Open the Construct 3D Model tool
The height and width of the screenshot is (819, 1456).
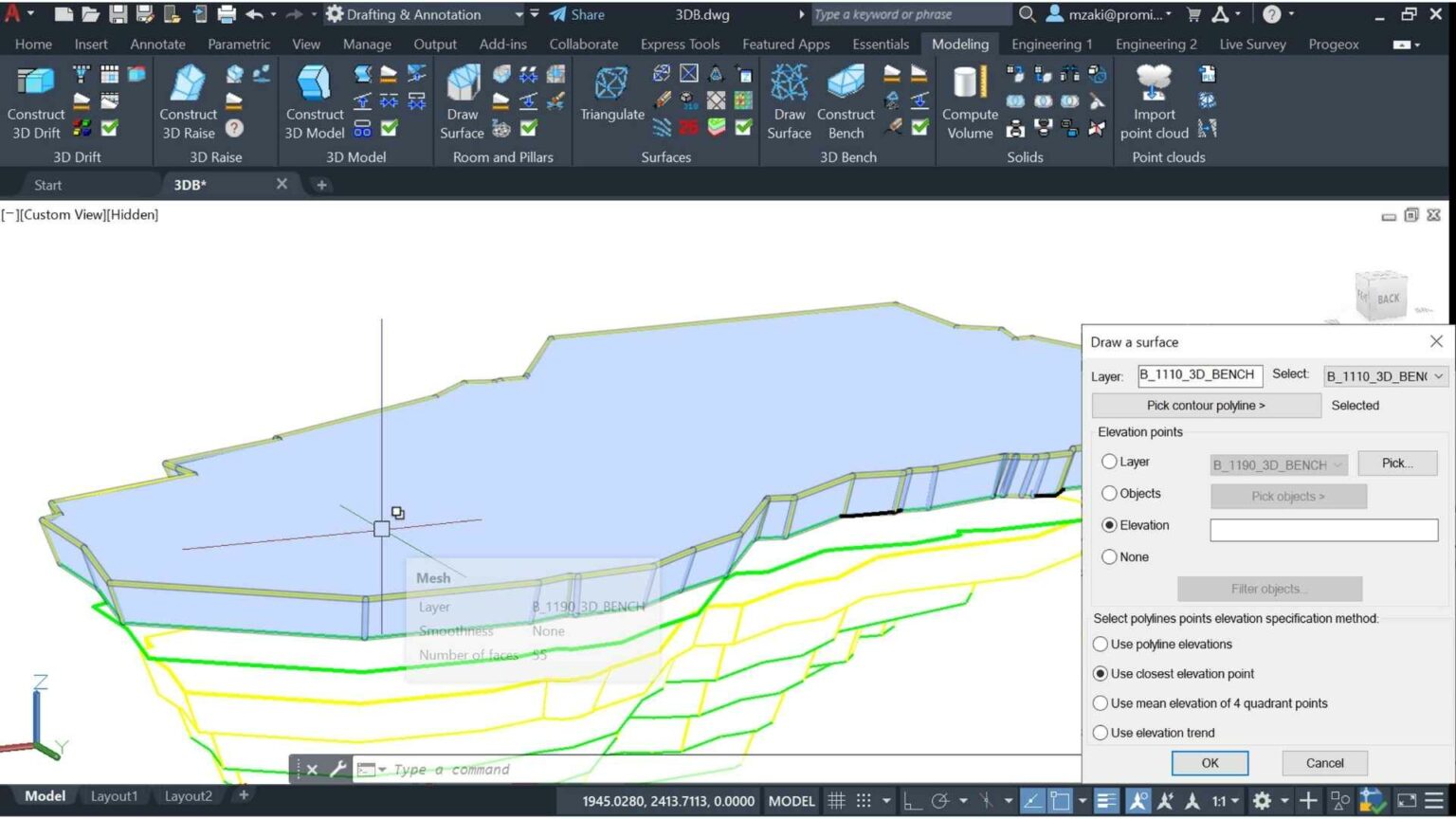[x=314, y=102]
